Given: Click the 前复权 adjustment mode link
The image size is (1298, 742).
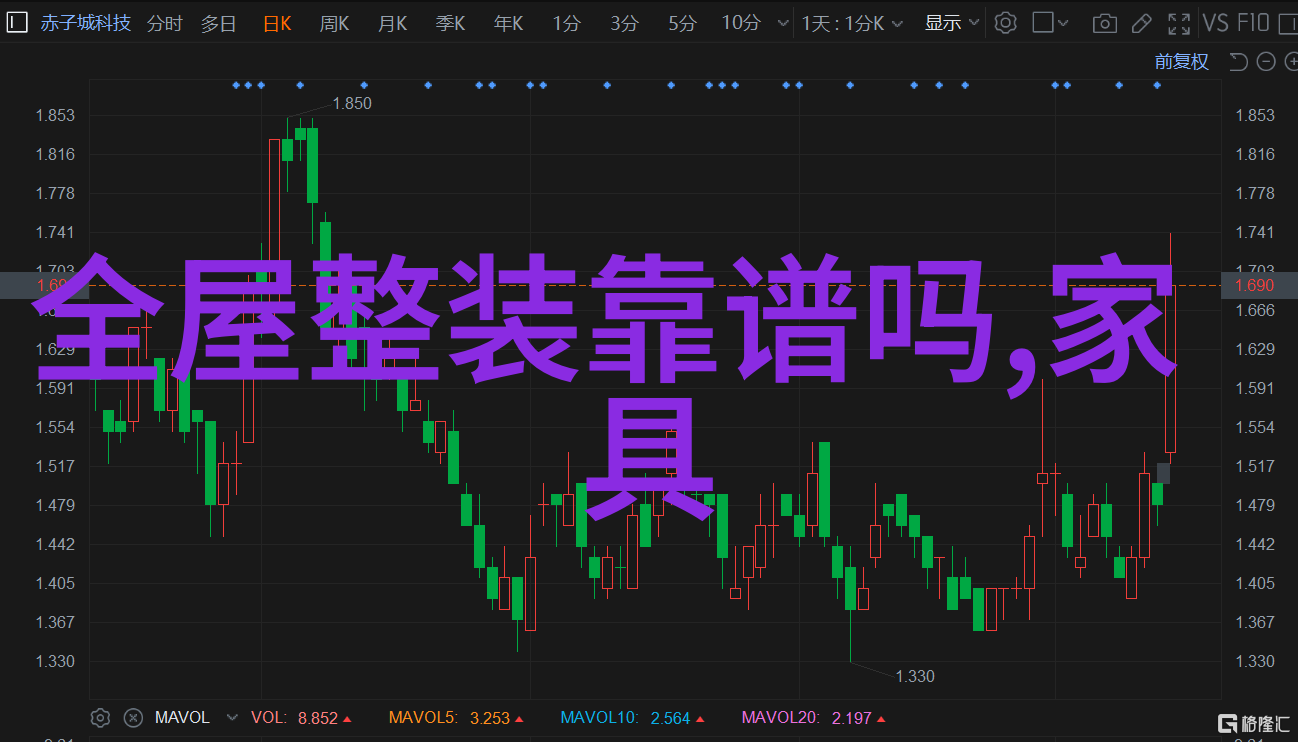Looking at the screenshot, I should (x=1181, y=62).
